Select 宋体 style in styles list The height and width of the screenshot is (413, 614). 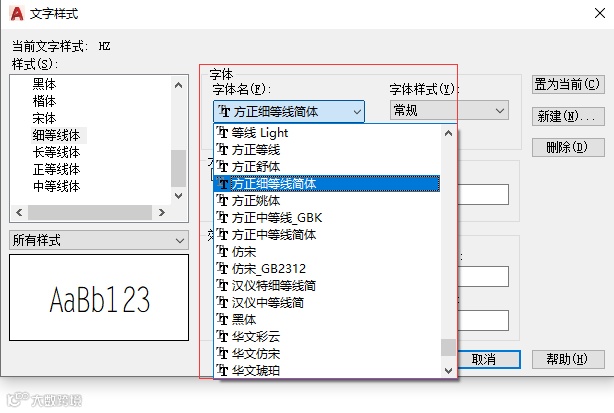coord(44,118)
